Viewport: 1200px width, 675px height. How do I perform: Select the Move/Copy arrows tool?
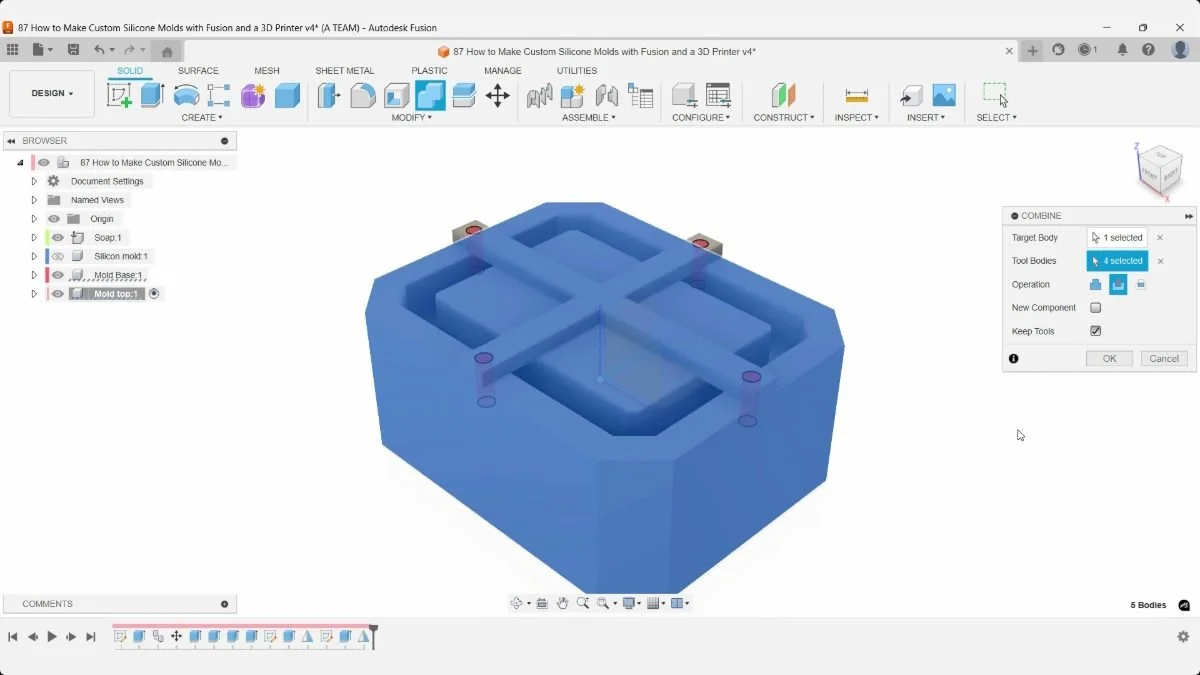[497, 96]
